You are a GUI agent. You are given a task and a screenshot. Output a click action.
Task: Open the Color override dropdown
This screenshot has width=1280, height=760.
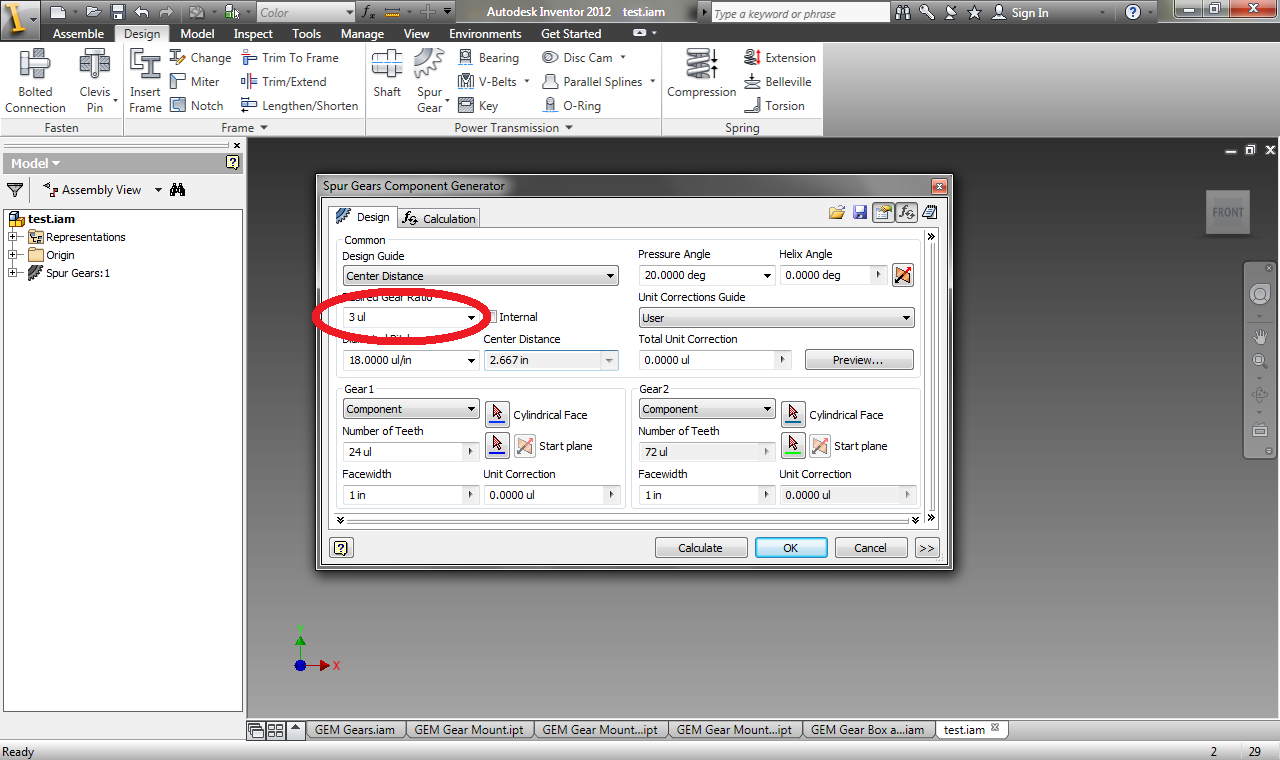click(305, 13)
